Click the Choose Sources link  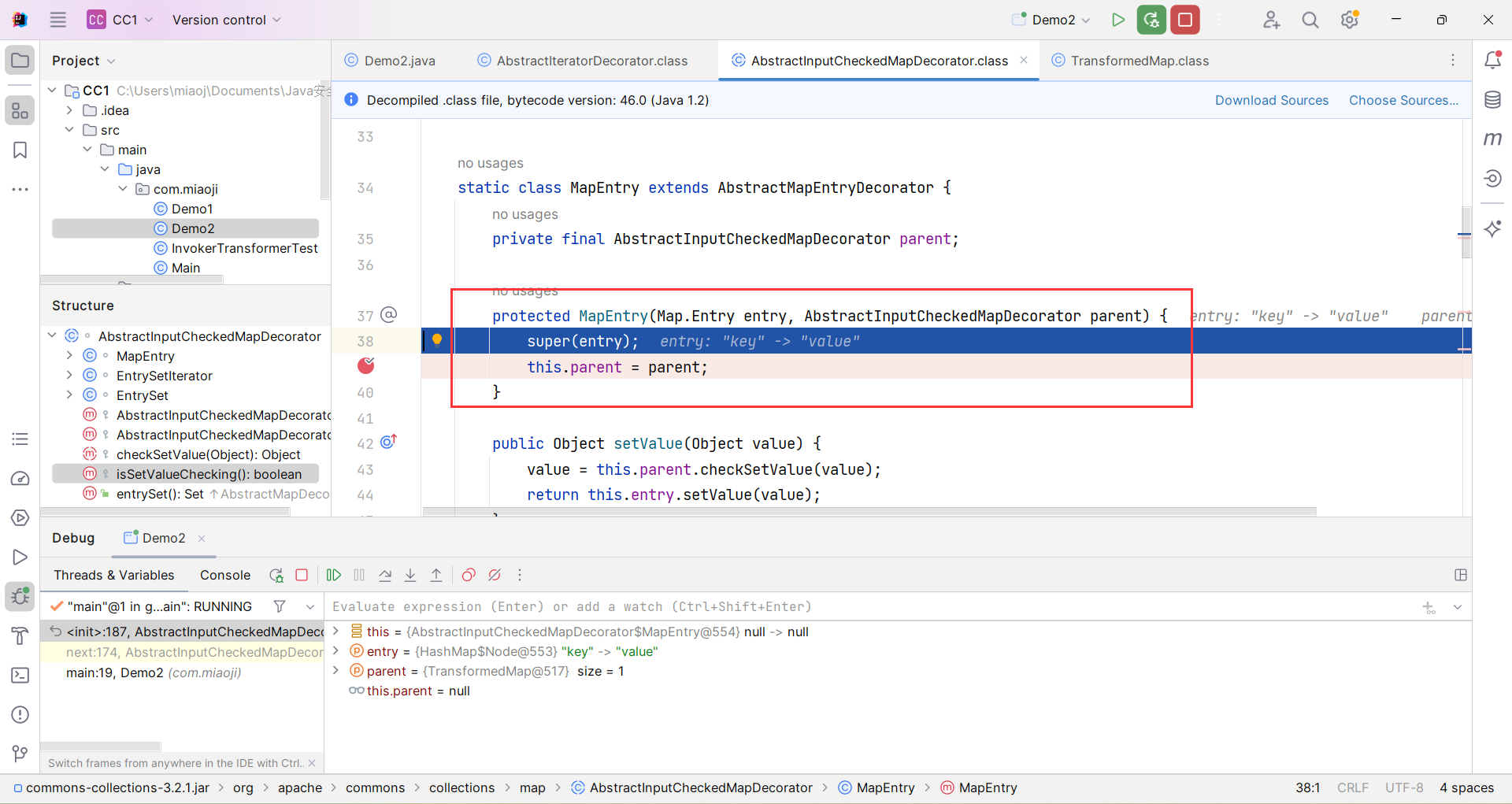tap(1403, 100)
